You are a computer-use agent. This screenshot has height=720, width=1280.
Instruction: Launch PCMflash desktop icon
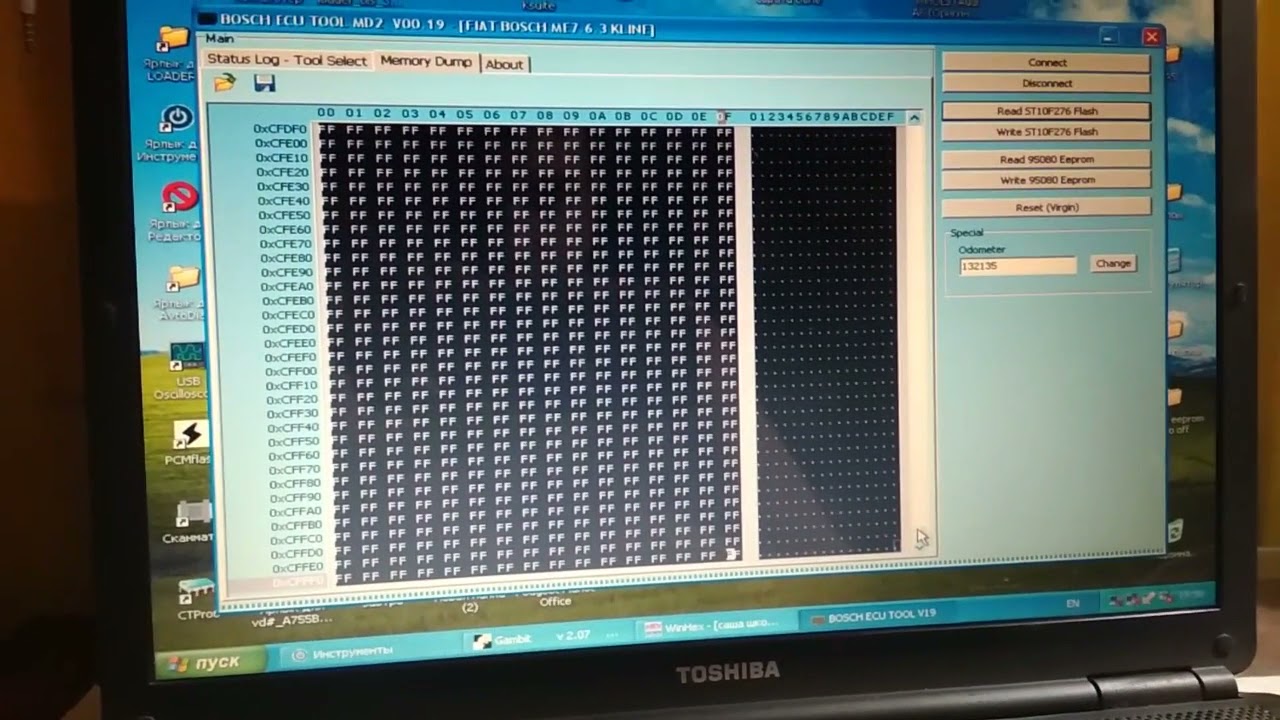[188, 443]
